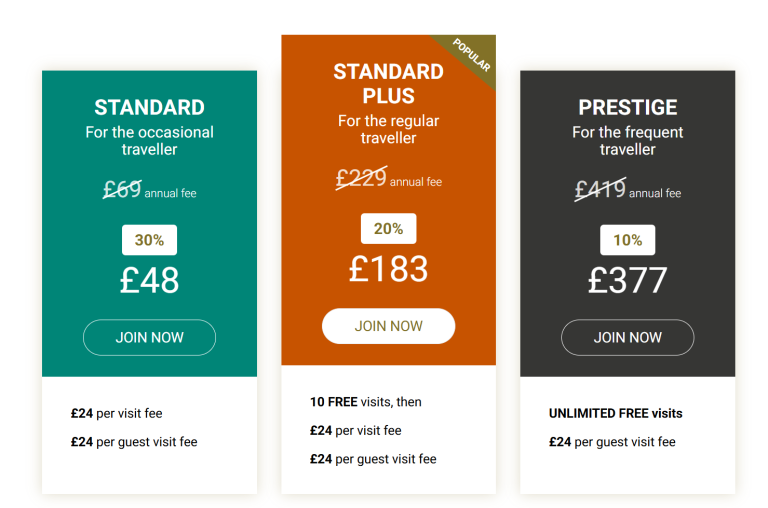This screenshot has height=508, width=768.
Task: Select JOIN NOW for the Prestige plan
Action: pos(627,338)
